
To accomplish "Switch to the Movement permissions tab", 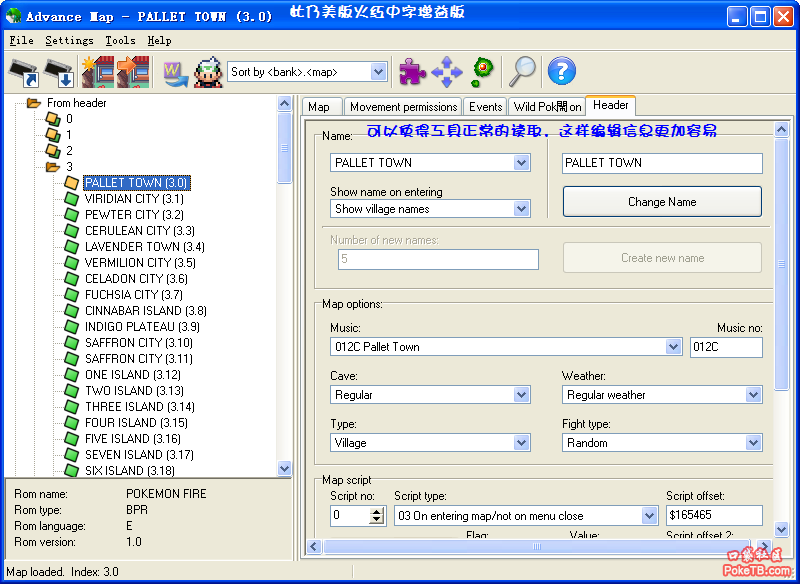I will (403, 107).
